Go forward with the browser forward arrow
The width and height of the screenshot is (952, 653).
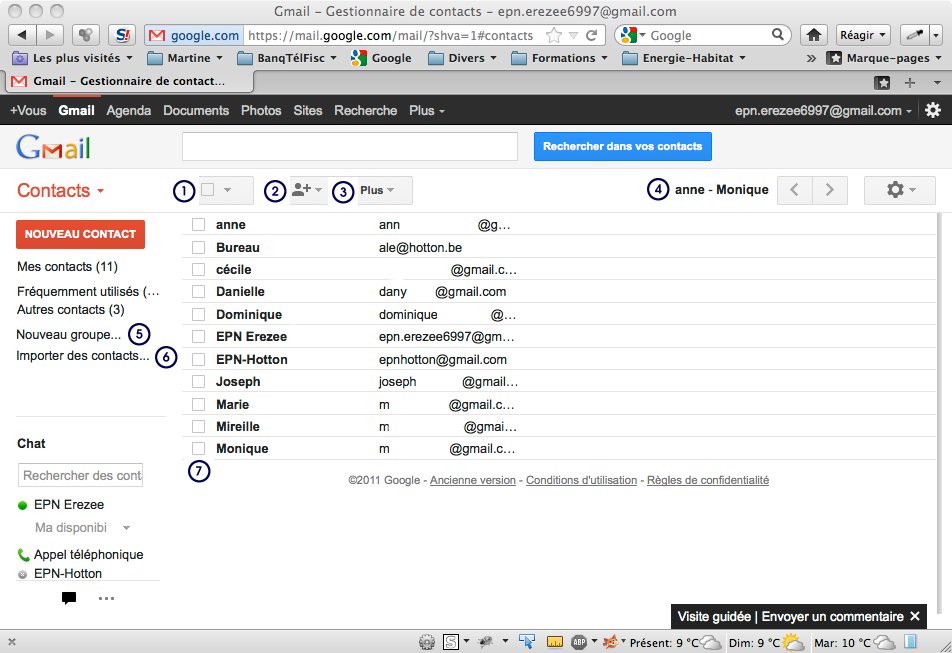[x=50, y=35]
